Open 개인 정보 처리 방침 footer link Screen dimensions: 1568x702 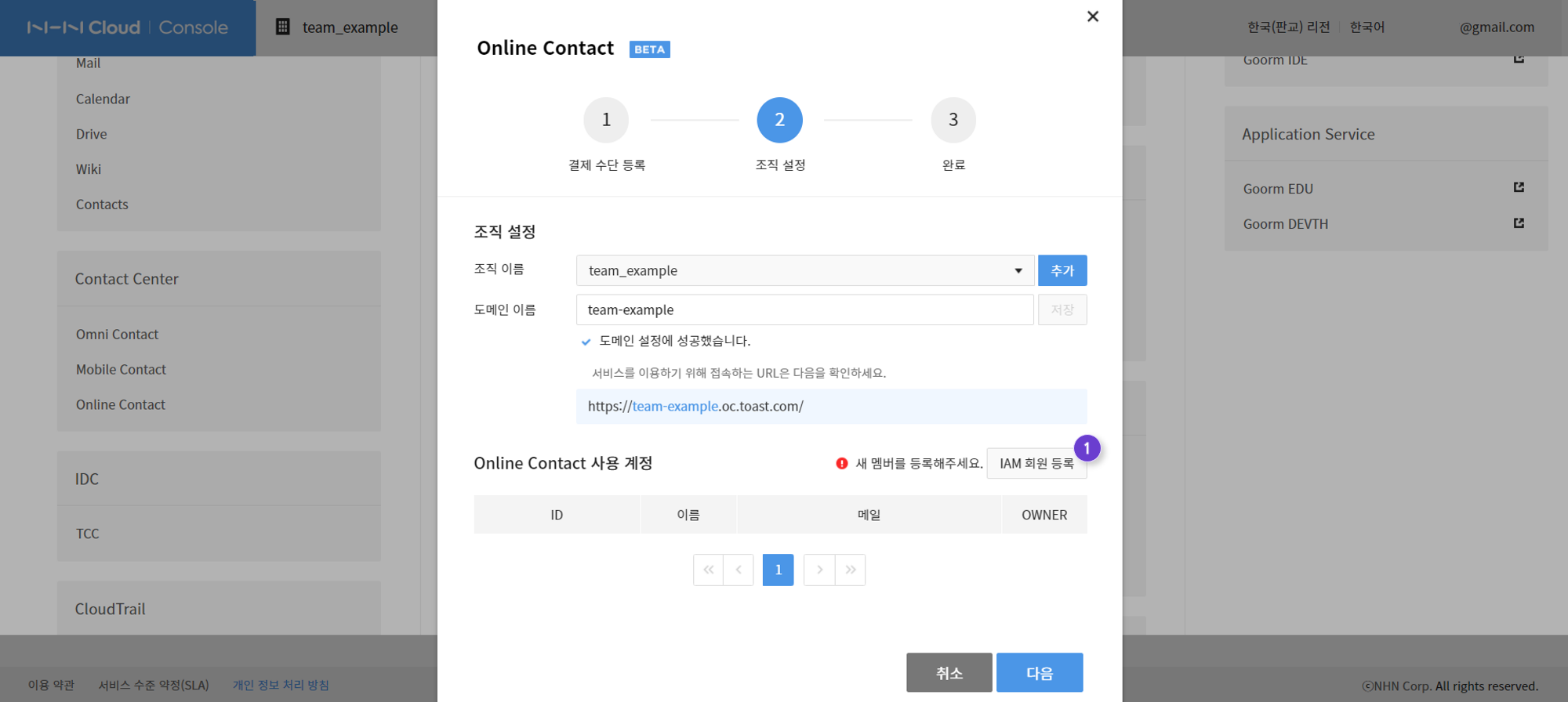pyautogui.click(x=281, y=685)
